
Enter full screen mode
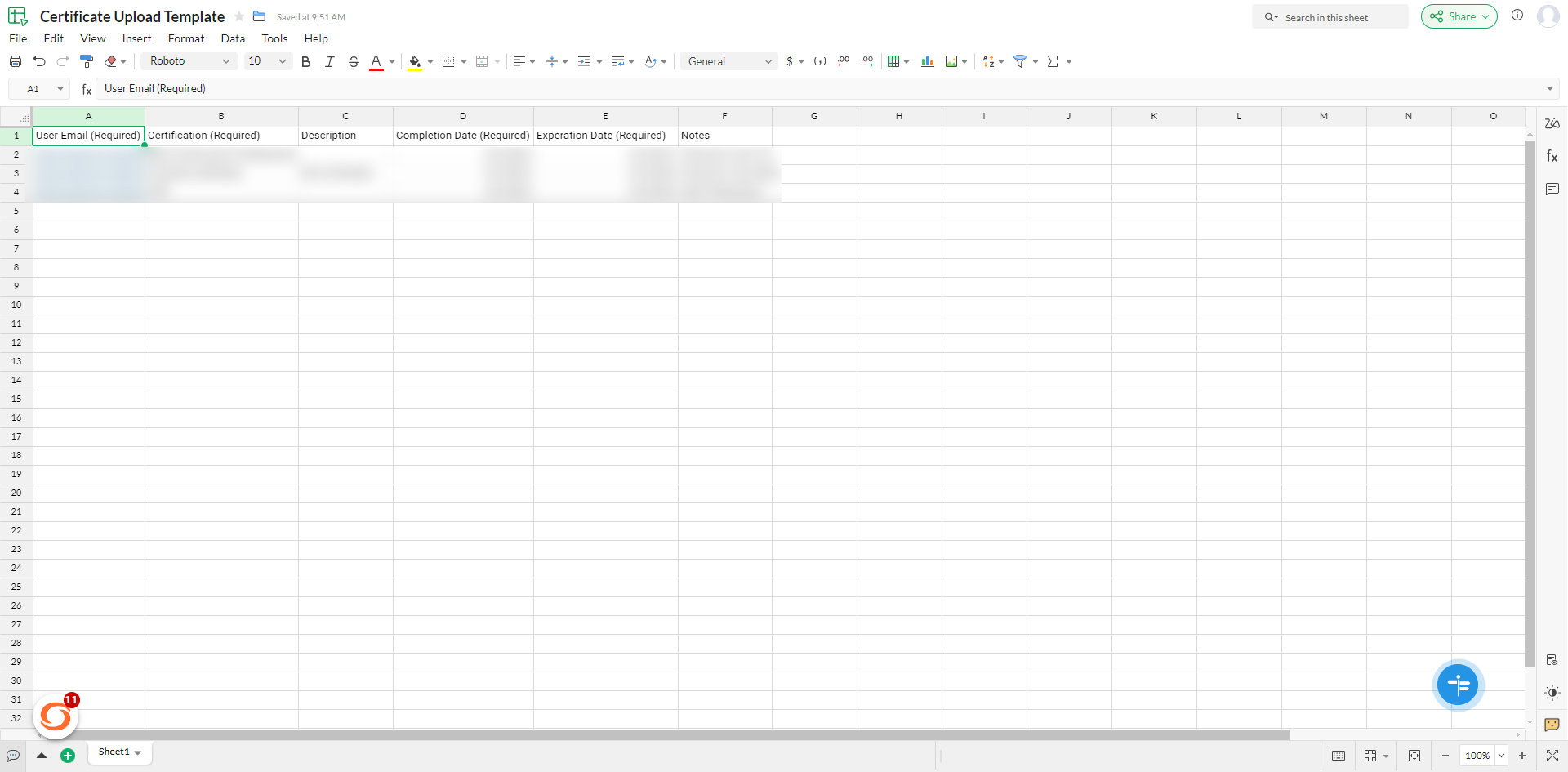coord(1552,756)
